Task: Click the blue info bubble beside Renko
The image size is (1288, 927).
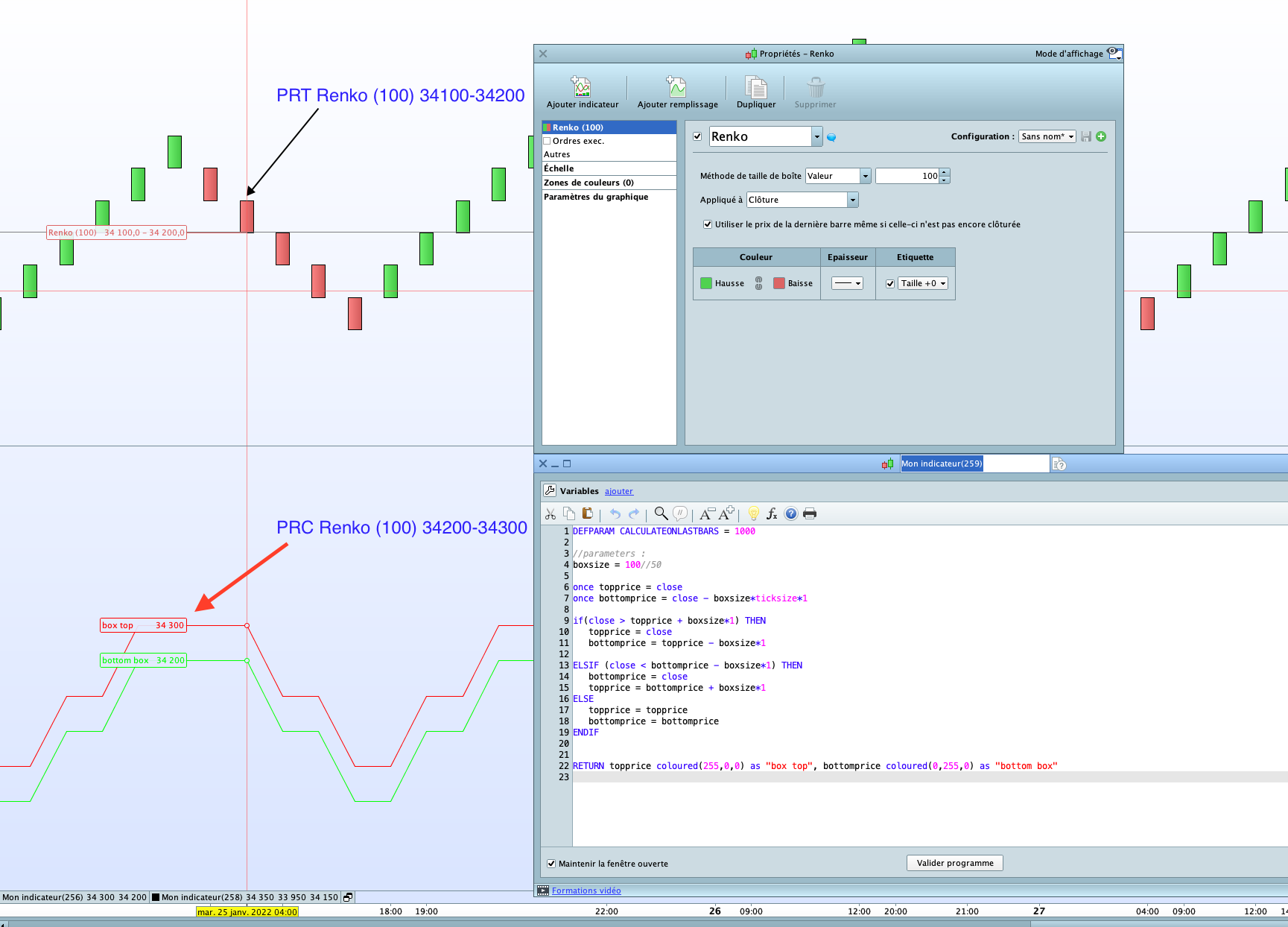Action: (x=831, y=137)
